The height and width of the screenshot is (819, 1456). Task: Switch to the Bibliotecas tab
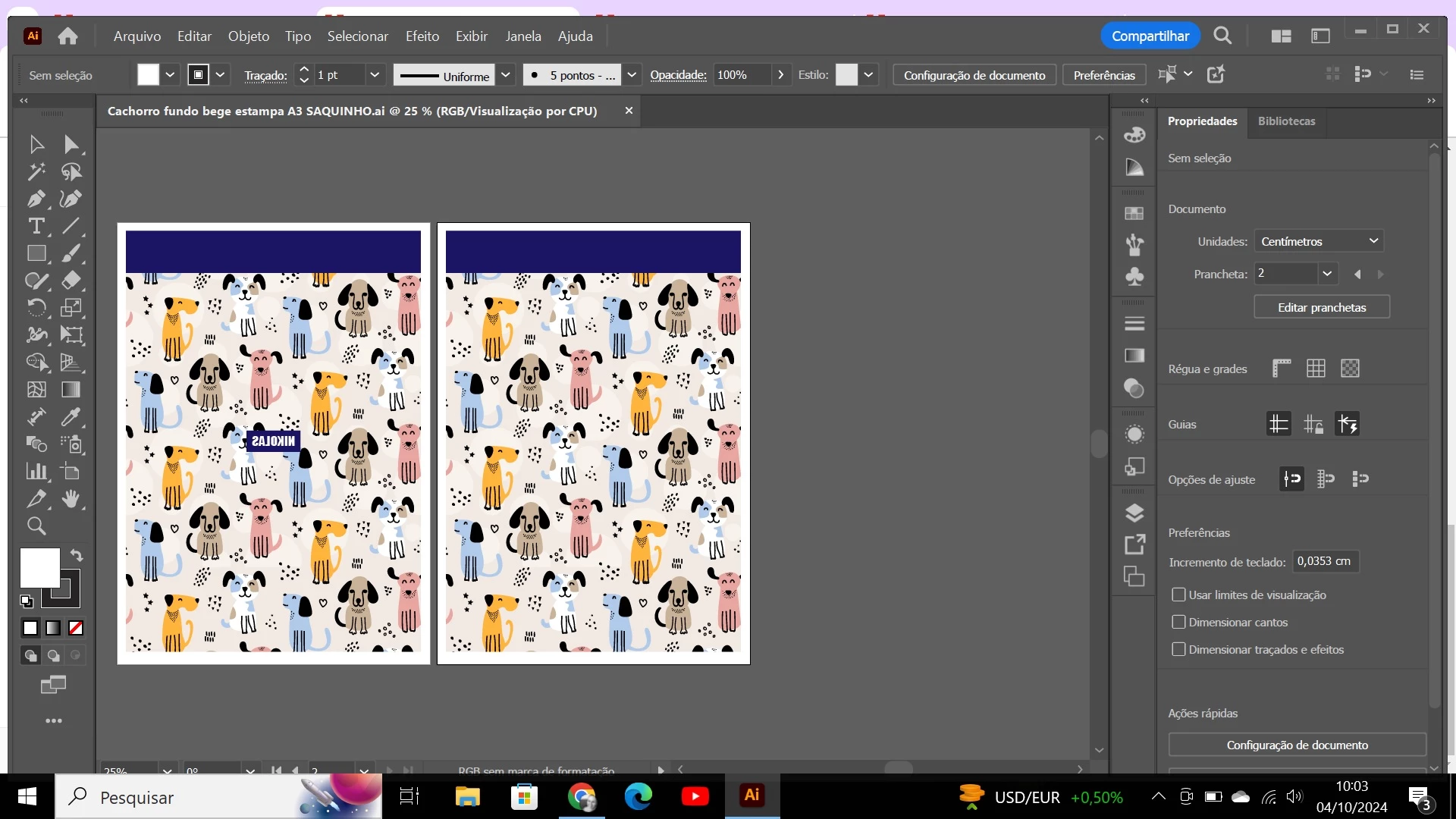(1286, 121)
